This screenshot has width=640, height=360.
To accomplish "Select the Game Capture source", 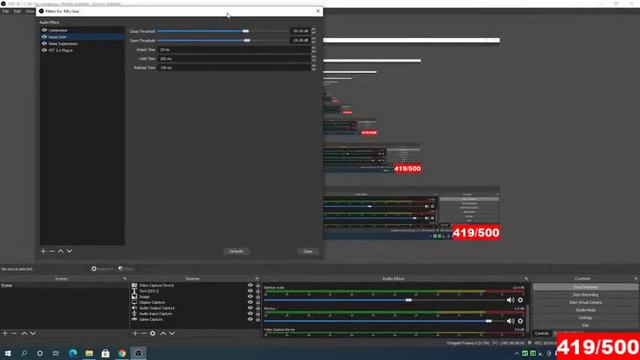I will point(151,320).
